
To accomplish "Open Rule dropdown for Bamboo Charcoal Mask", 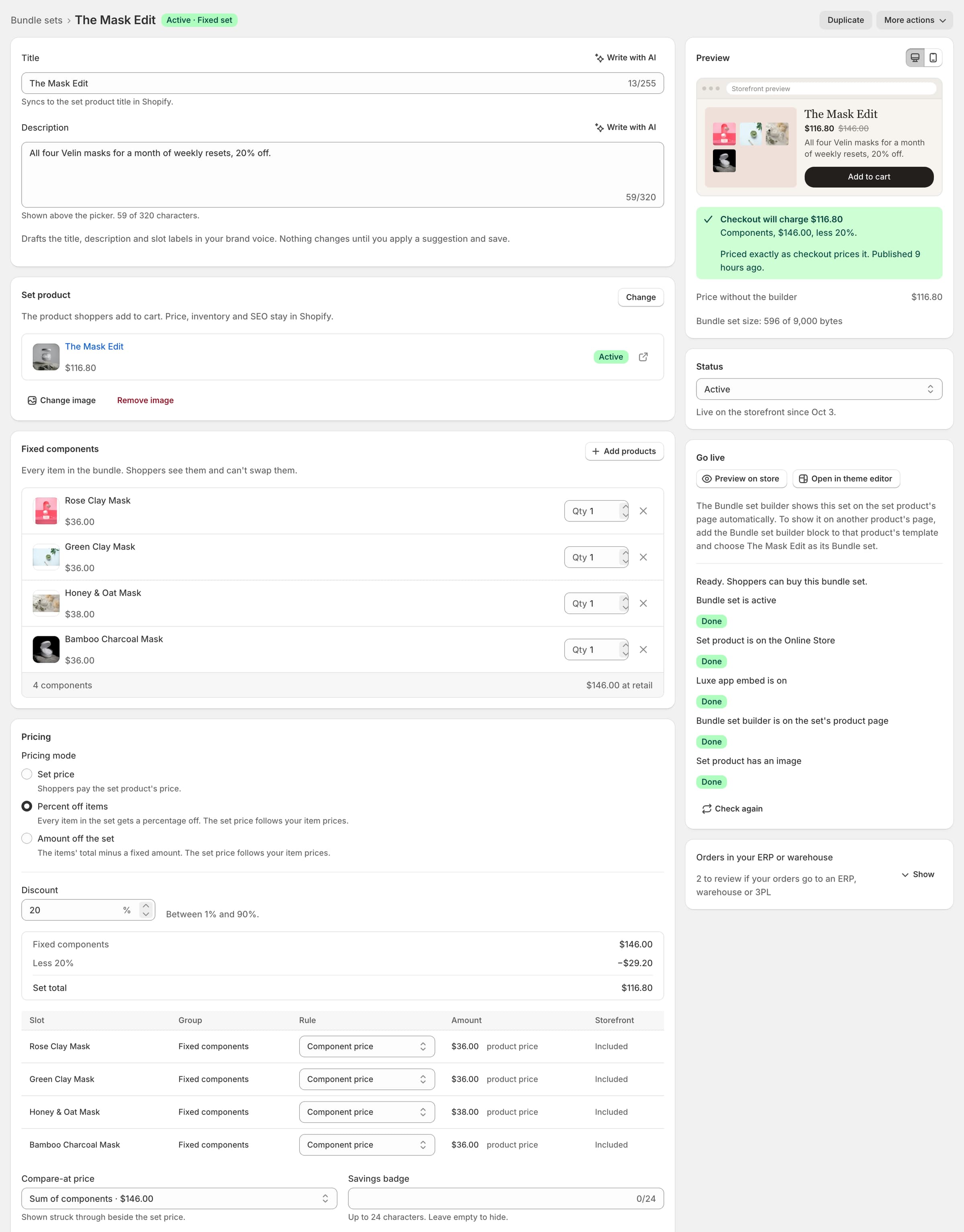I will [367, 1144].
